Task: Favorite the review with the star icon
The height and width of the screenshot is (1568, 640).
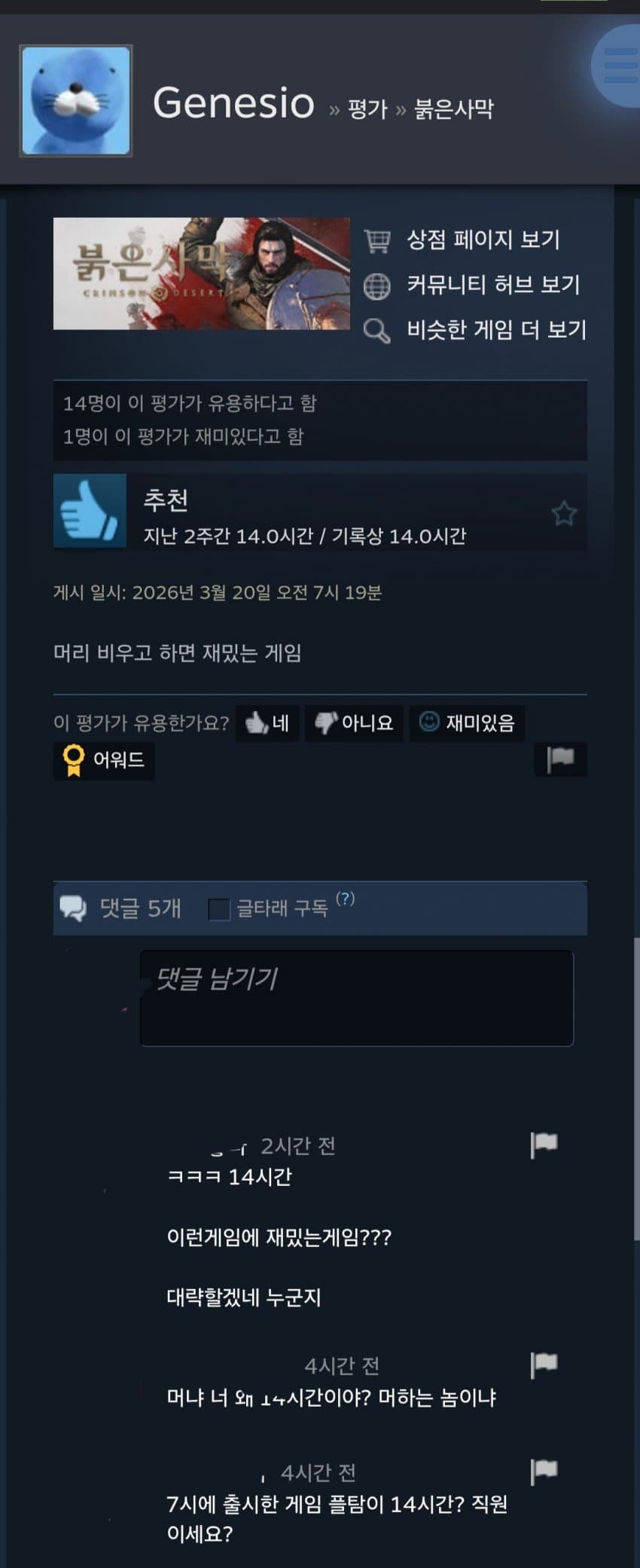Action: [564, 513]
